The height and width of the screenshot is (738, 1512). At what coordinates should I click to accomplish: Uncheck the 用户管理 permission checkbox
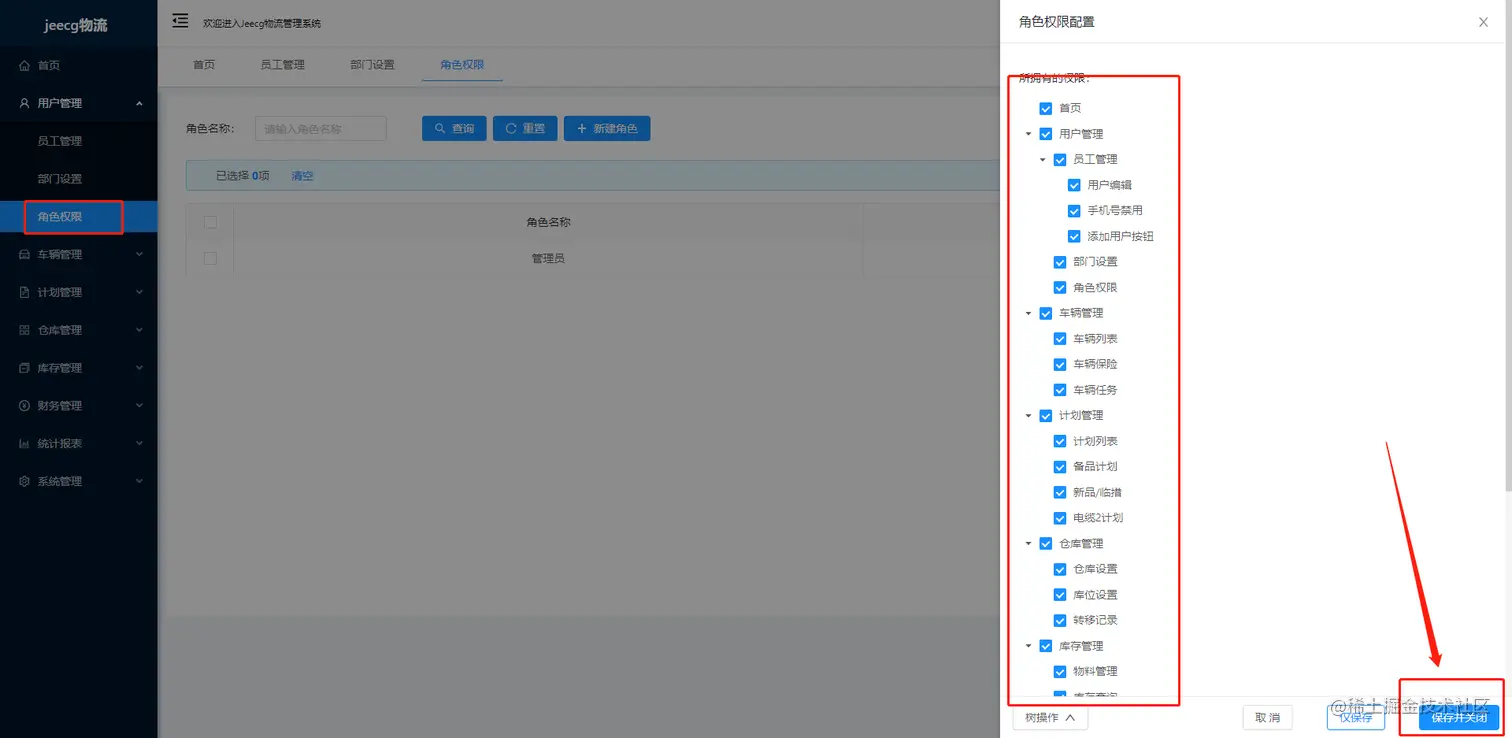[x=1046, y=134]
